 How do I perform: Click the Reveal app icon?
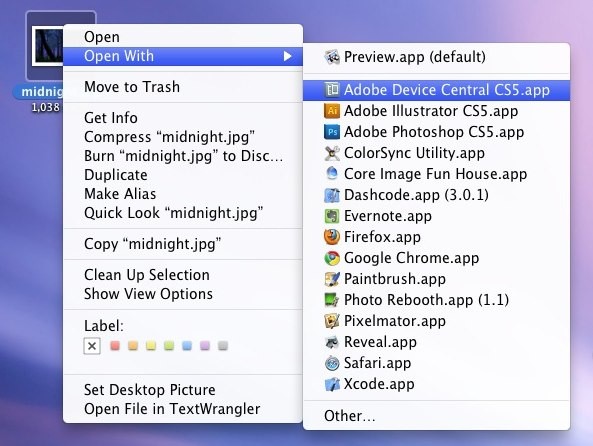[x=332, y=342]
